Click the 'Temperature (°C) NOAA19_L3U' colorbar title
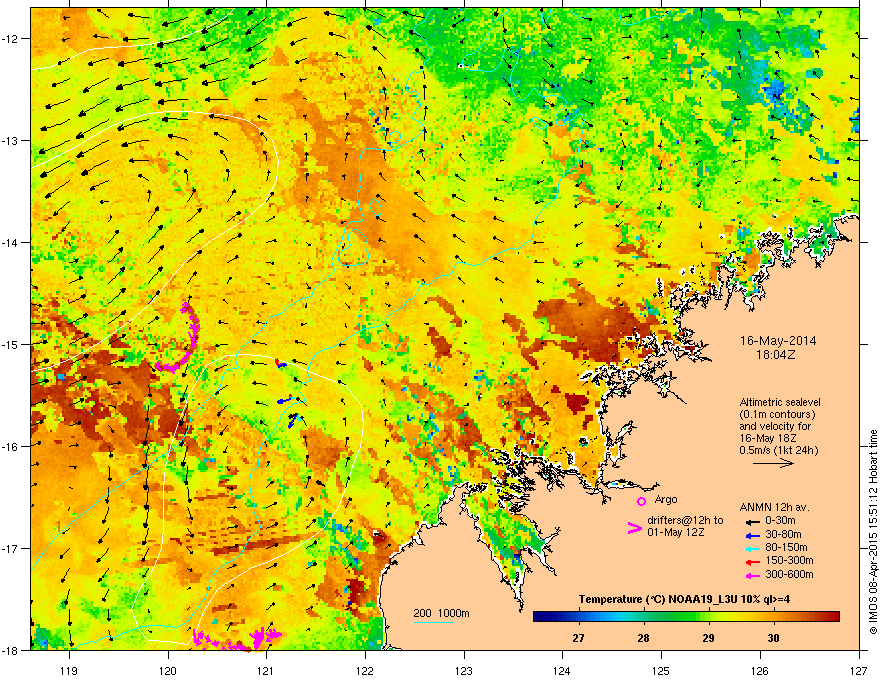880x680 pixels. point(660,599)
